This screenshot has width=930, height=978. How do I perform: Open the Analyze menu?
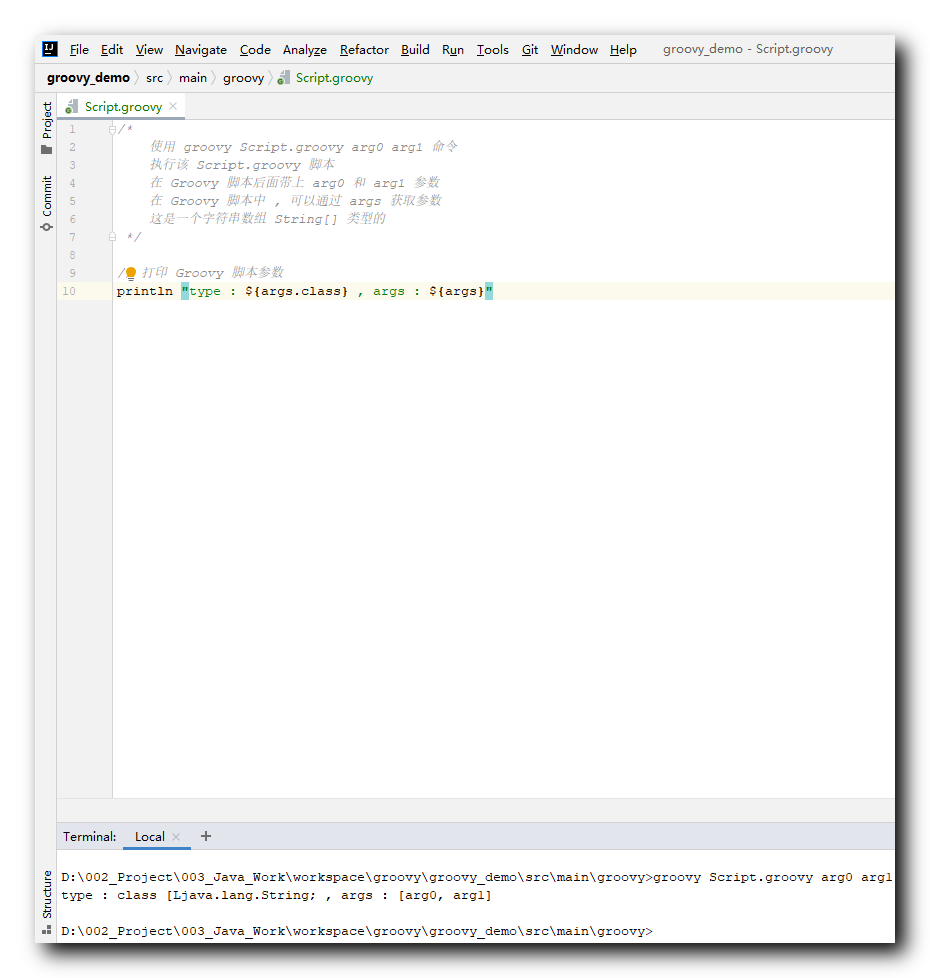pos(305,50)
